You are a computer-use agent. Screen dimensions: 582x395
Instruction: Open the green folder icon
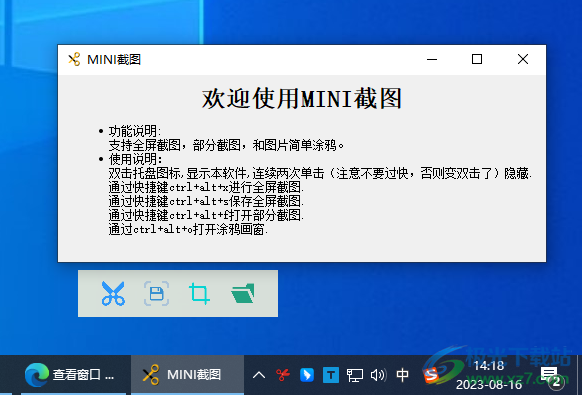243,293
